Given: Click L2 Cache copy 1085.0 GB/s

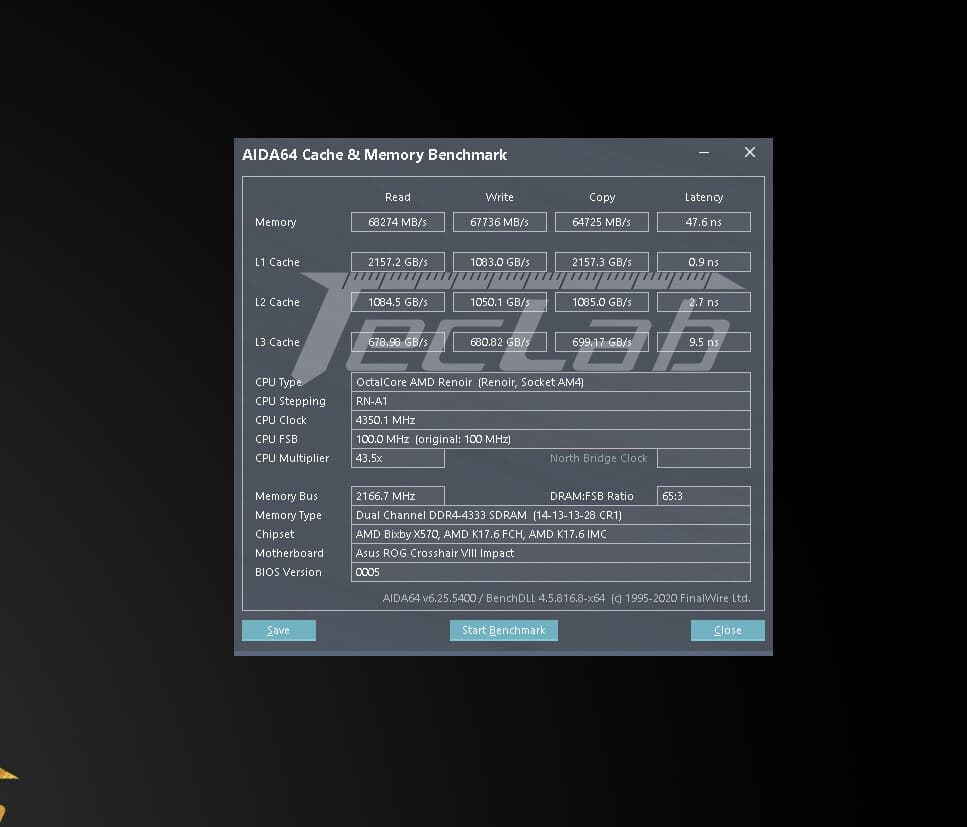Looking at the screenshot, I should coord(602,302).
